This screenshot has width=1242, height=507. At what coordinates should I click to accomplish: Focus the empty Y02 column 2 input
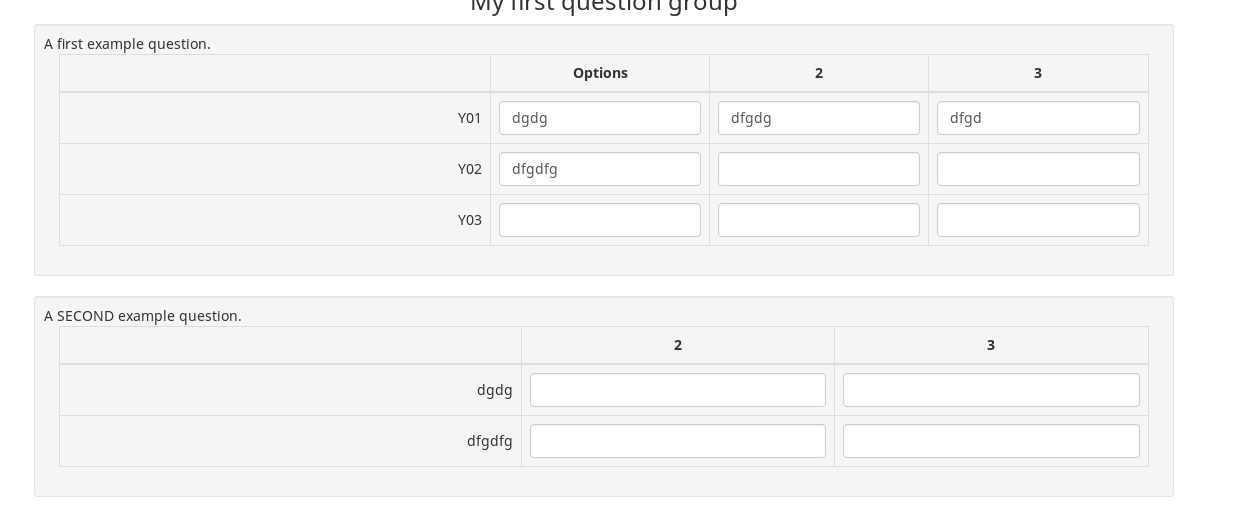818,169
